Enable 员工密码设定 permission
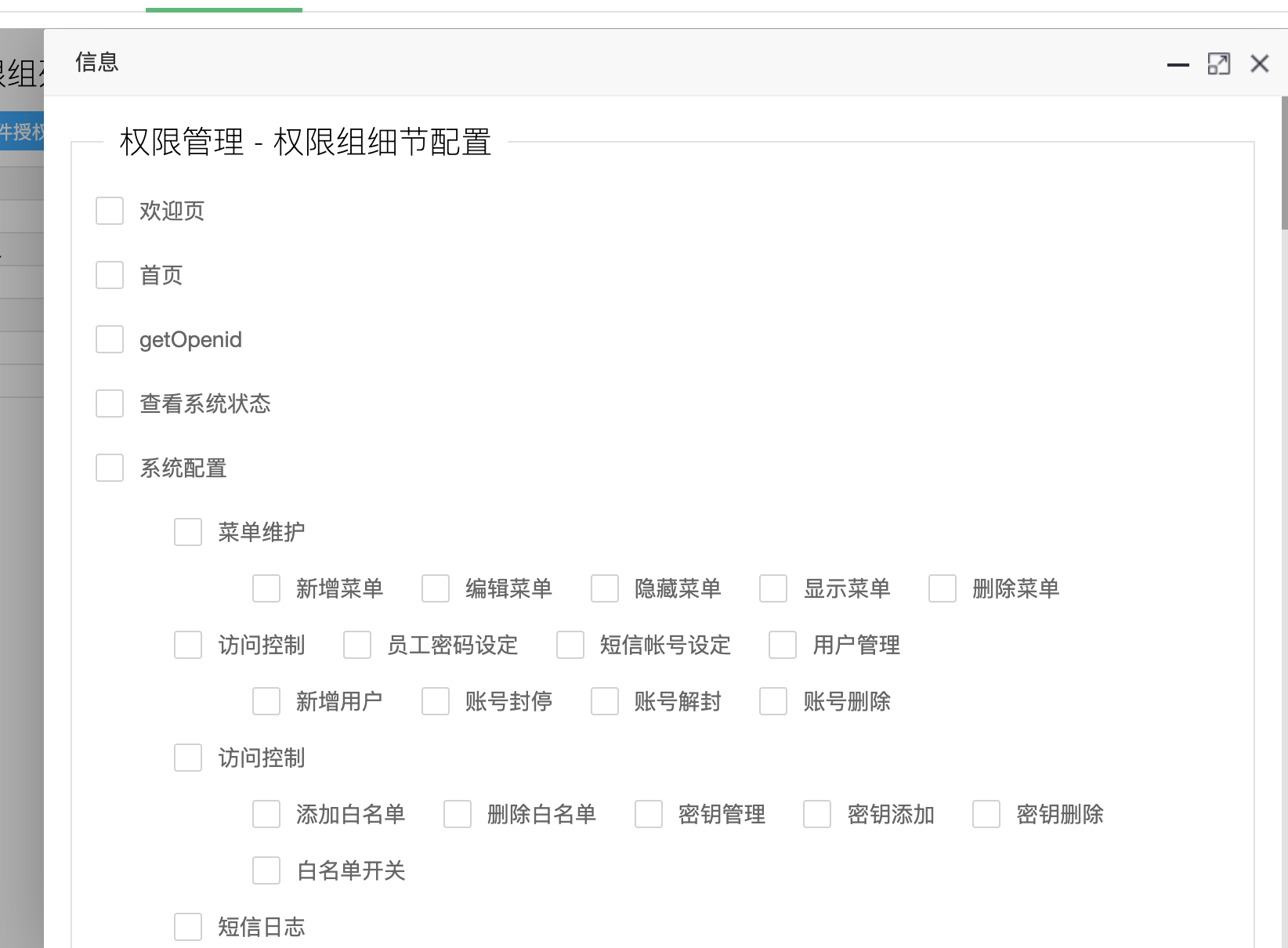Viewport: 1288px width, 948px height. click(357, 645)
